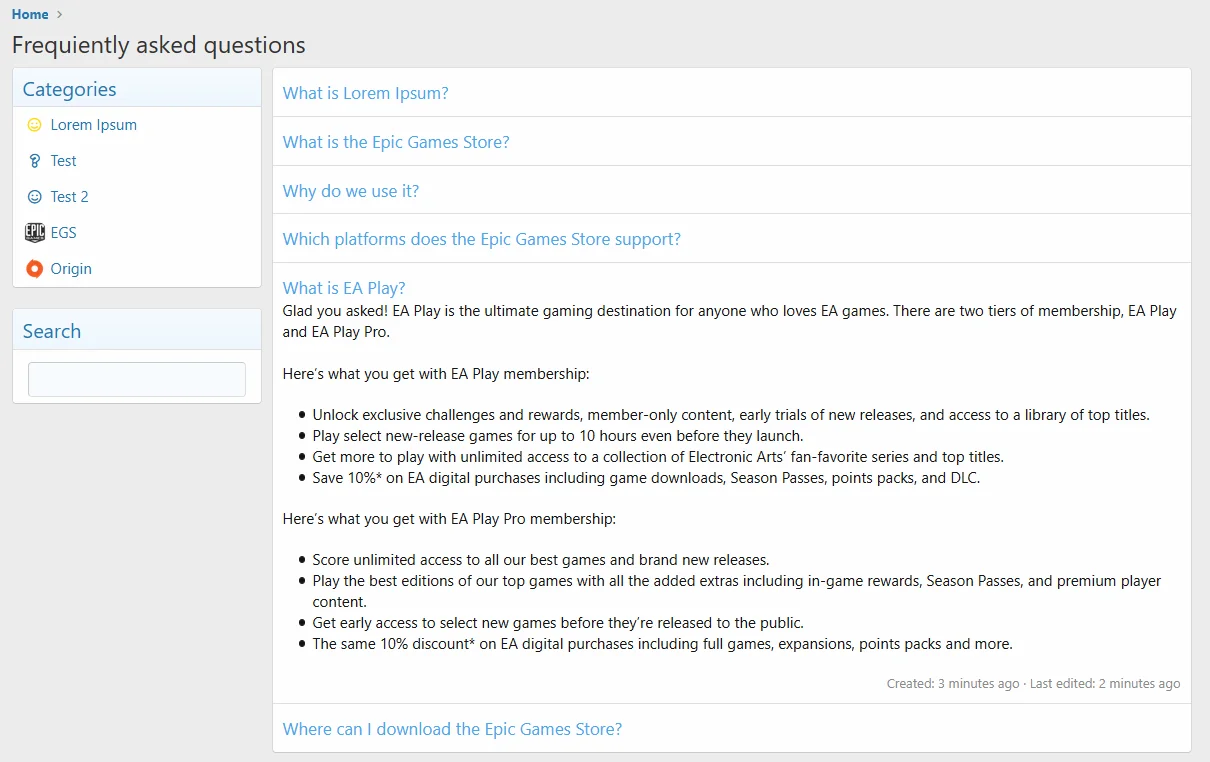Screen dimensions: 1210x762
Task: Select the Origin category label
Action: coord(71,269)
